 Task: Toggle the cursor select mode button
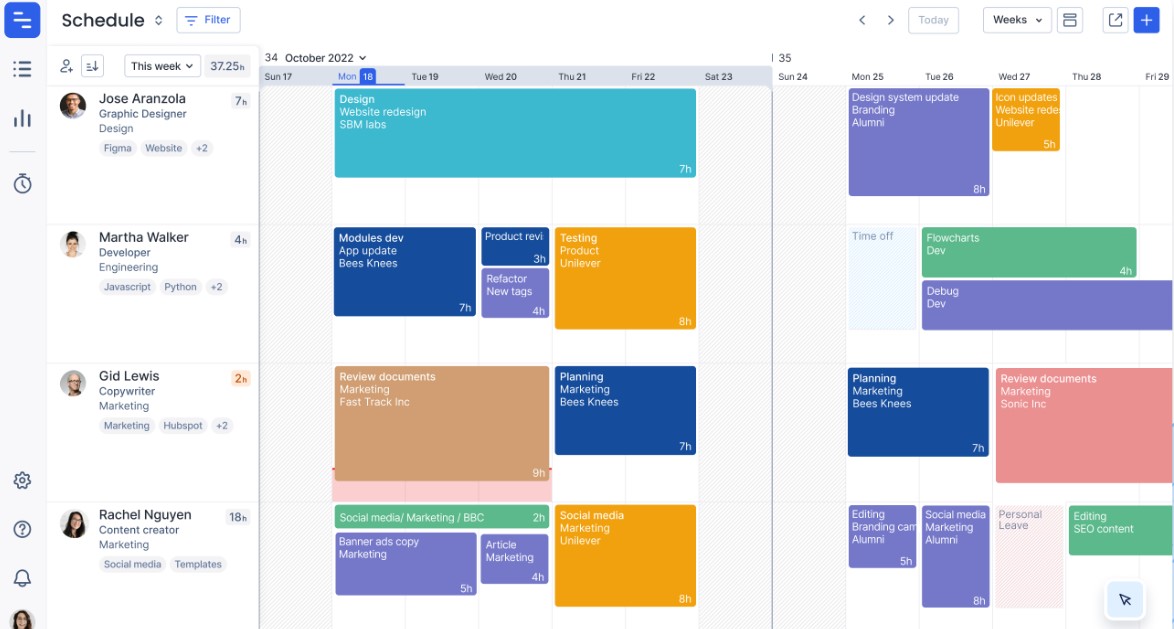1125,599
